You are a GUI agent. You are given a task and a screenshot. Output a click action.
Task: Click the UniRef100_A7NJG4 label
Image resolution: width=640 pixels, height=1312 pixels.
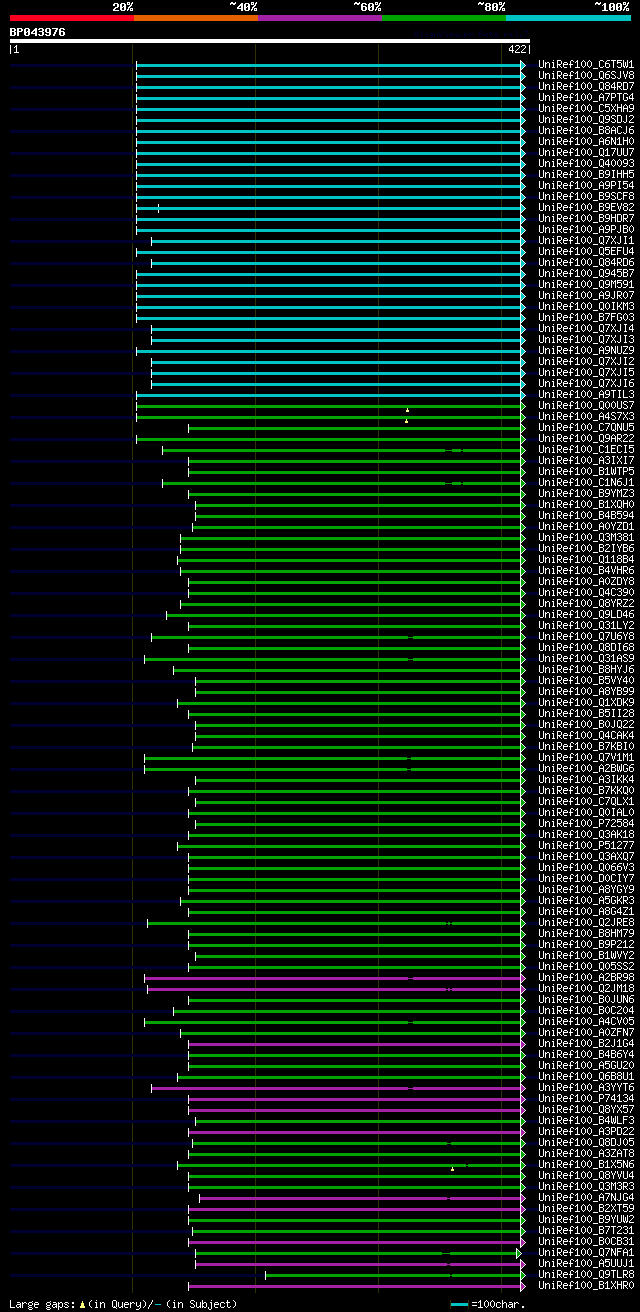click(x=586, y=1197)
